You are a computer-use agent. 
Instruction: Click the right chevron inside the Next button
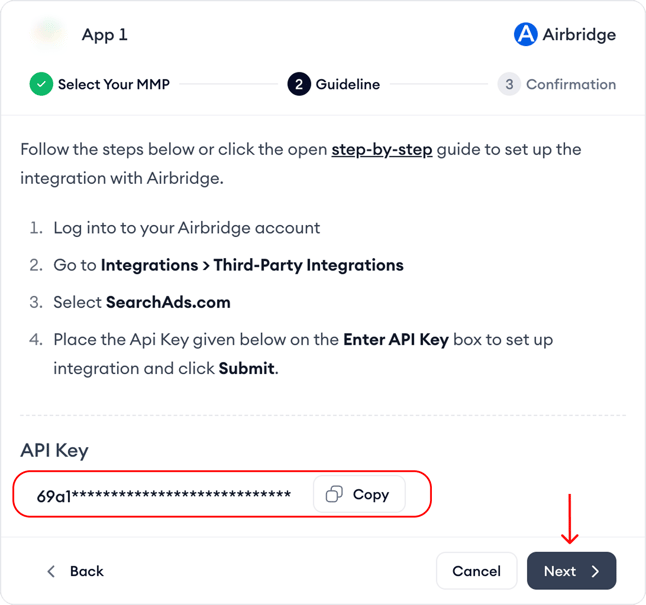[x=595, y=571]
